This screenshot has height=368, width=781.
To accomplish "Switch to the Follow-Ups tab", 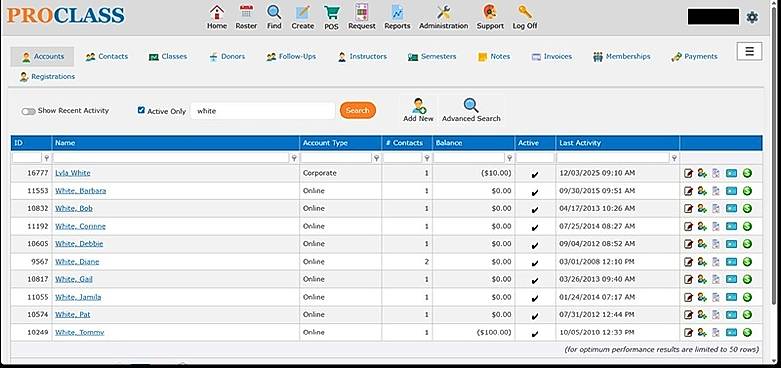I will pos(291,57).
